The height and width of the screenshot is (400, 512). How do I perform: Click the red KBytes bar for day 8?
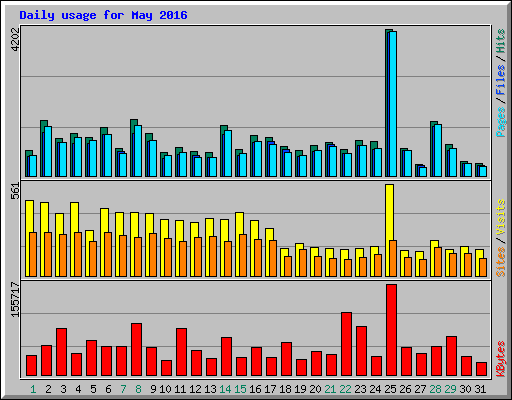pyautogui.click(x=137, y=350)
